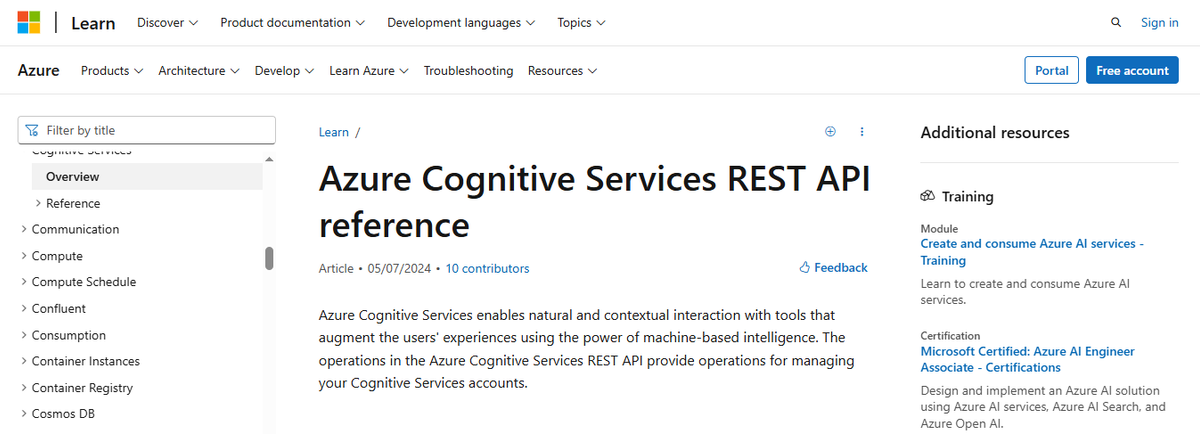Open the more actions vertical dots menu
The image size is (1200, 434).
862,131
